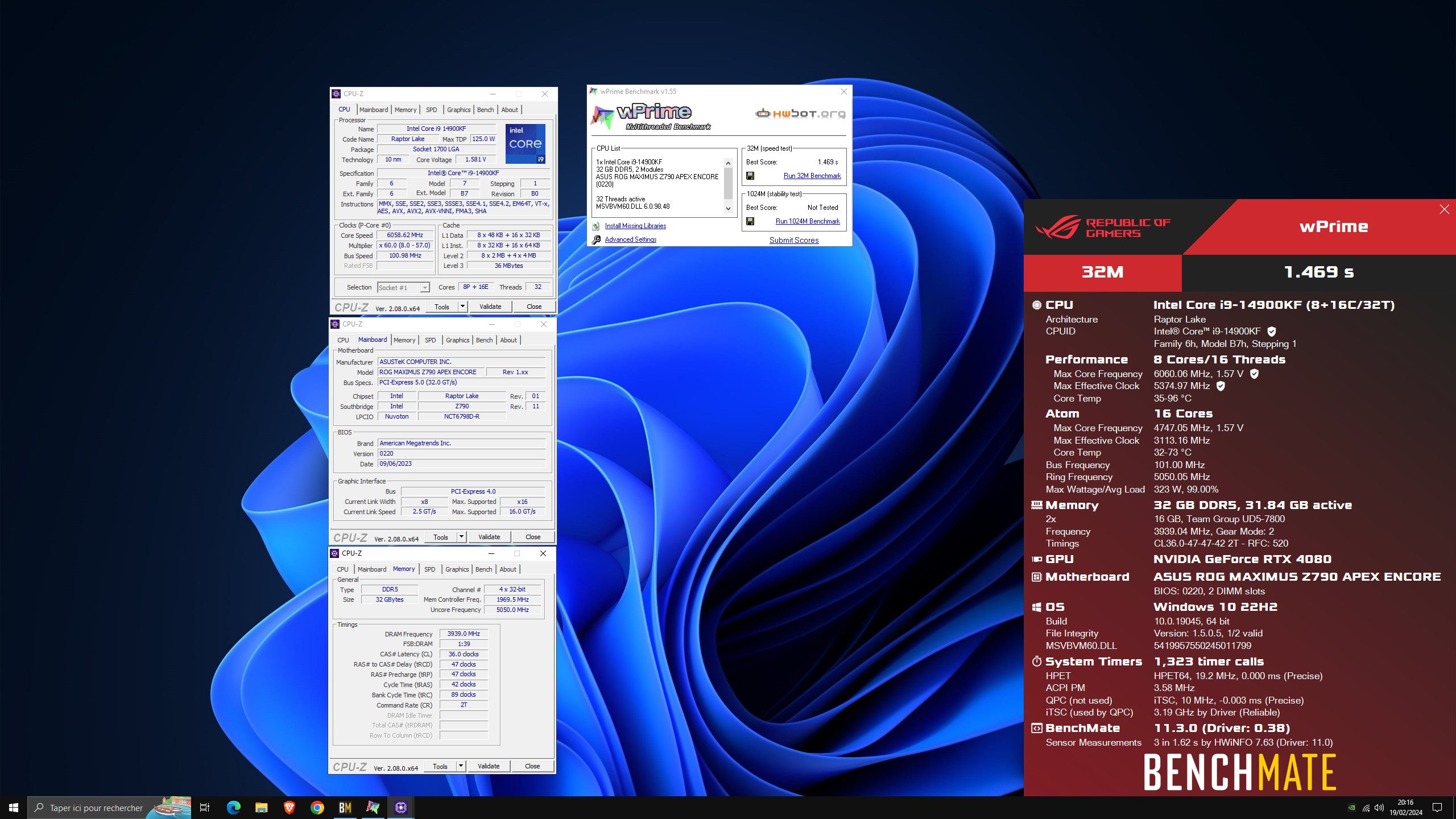
Task: Click Submit Scores link in wPrime
Action: click(x=794, y=241)
